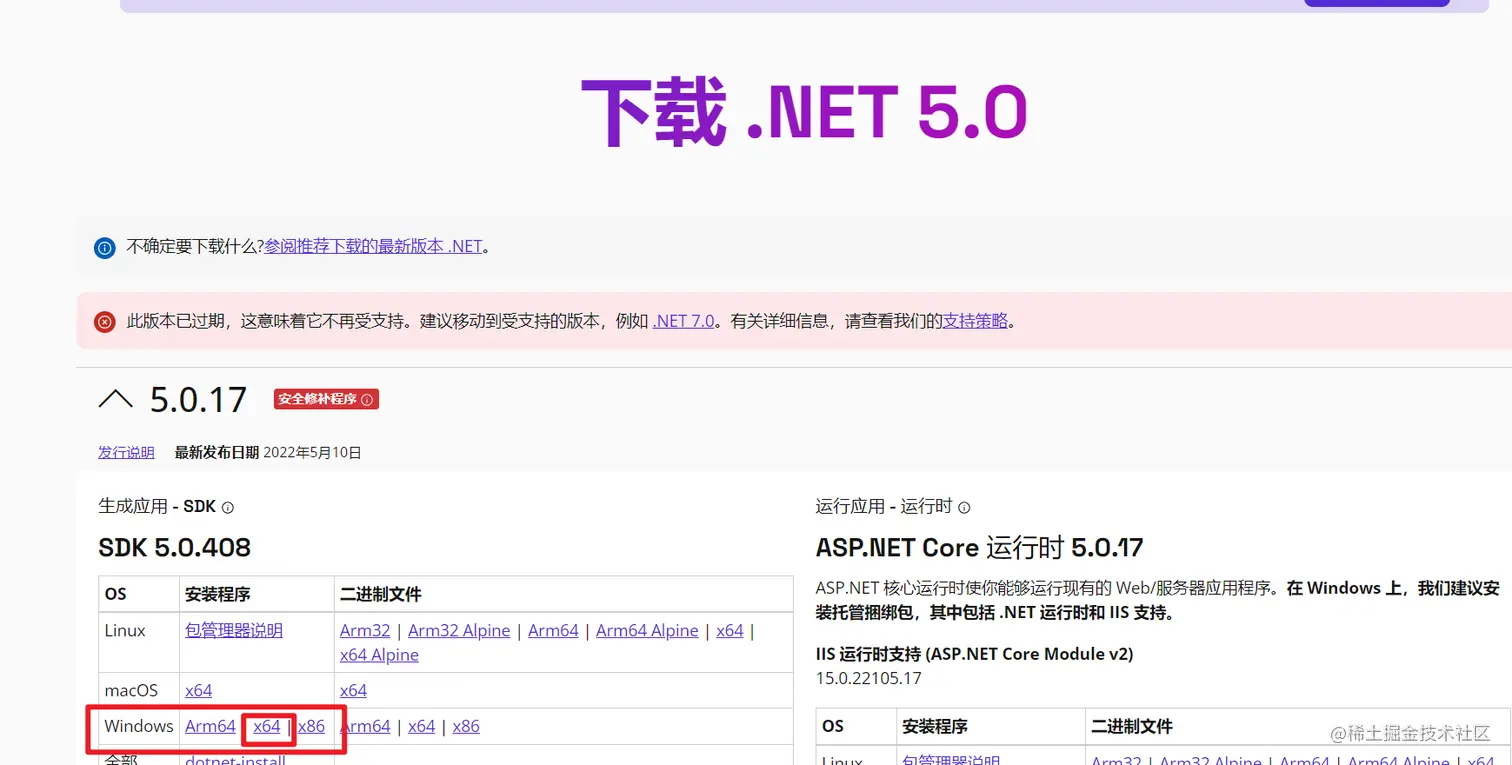Image resolution: width=1512 pixels, height=765 pixels.
Task: Open the 支持策略 link
Action: tap(975, 321)
